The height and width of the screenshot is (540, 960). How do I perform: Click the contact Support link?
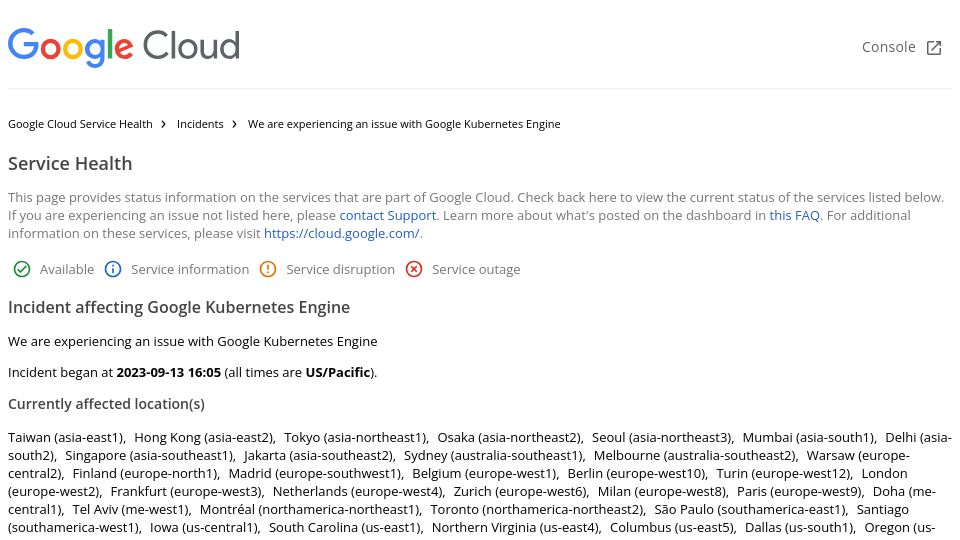[x=388, y=216]
